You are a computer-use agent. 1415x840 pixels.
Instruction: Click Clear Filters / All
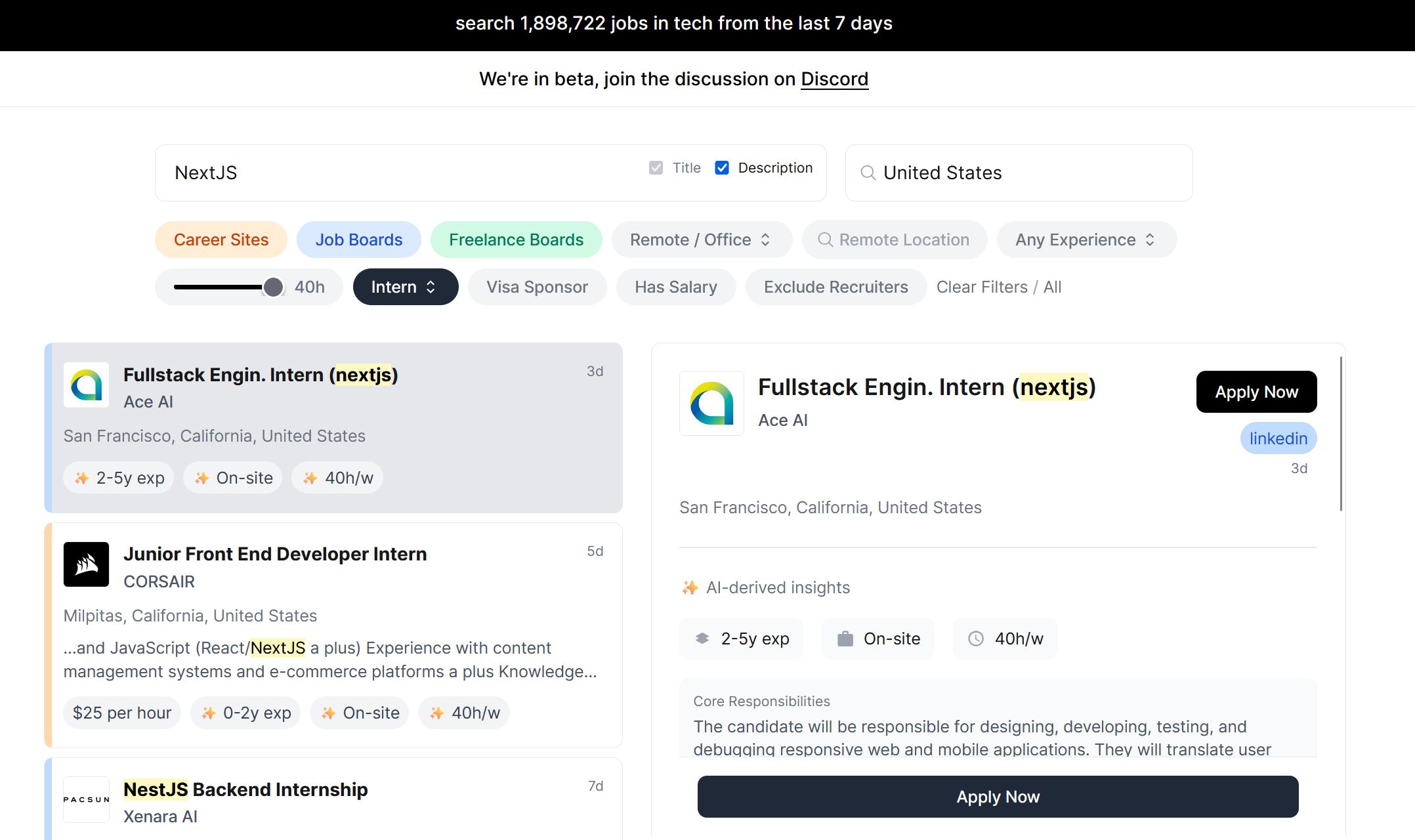click(x=999, y=287)
